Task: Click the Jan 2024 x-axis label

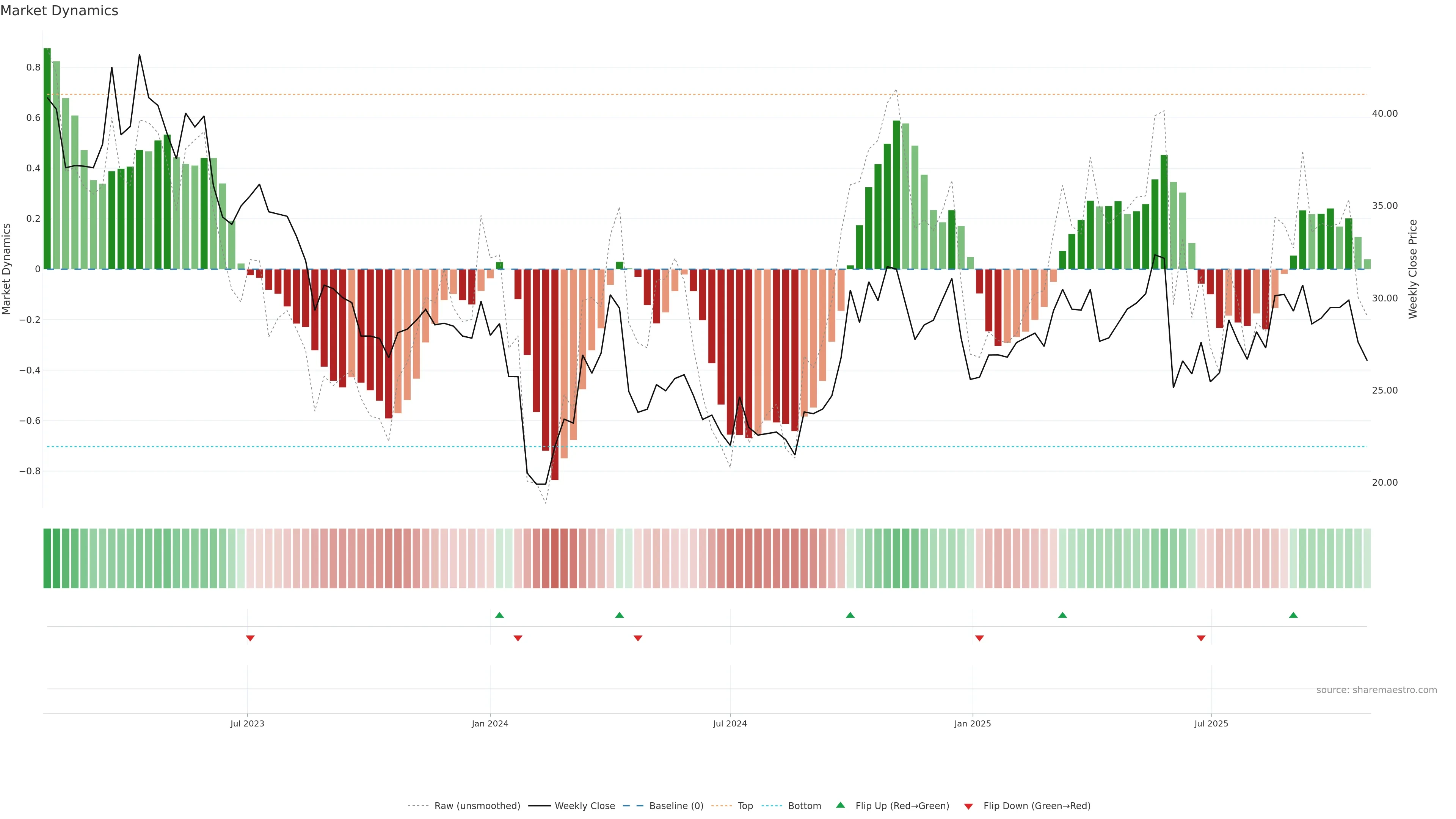Action: tap(490, 723)
